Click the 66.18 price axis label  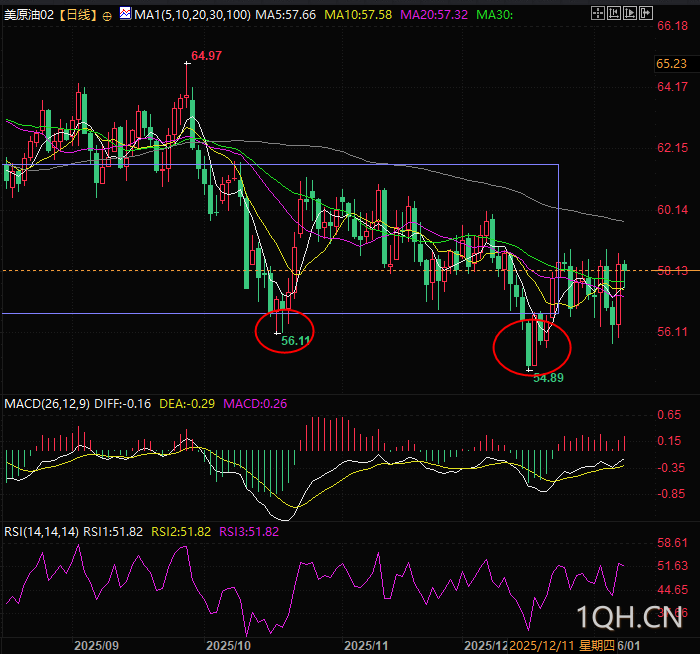[672, 26]
